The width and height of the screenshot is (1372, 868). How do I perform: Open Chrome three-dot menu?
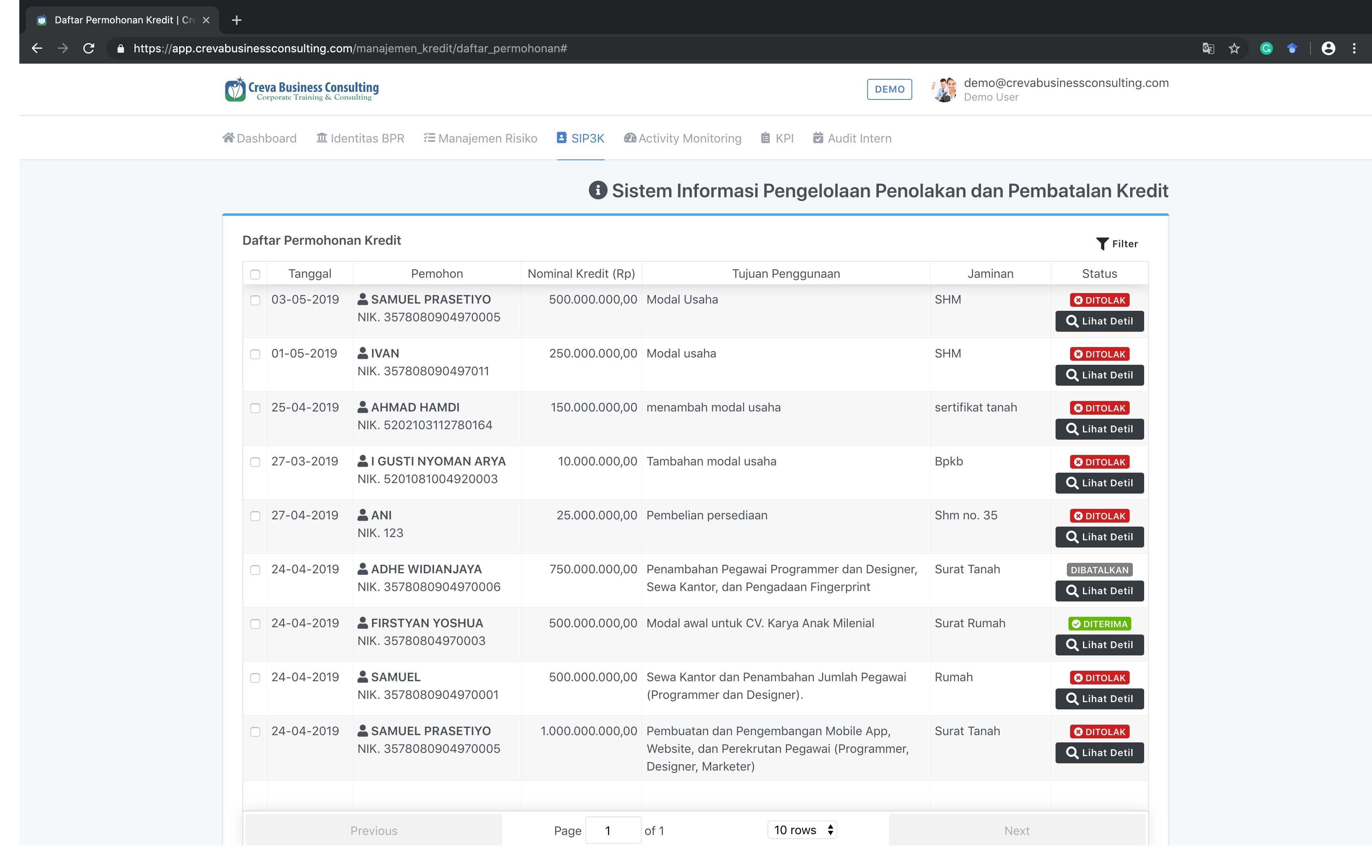[x=1354, y=48]
